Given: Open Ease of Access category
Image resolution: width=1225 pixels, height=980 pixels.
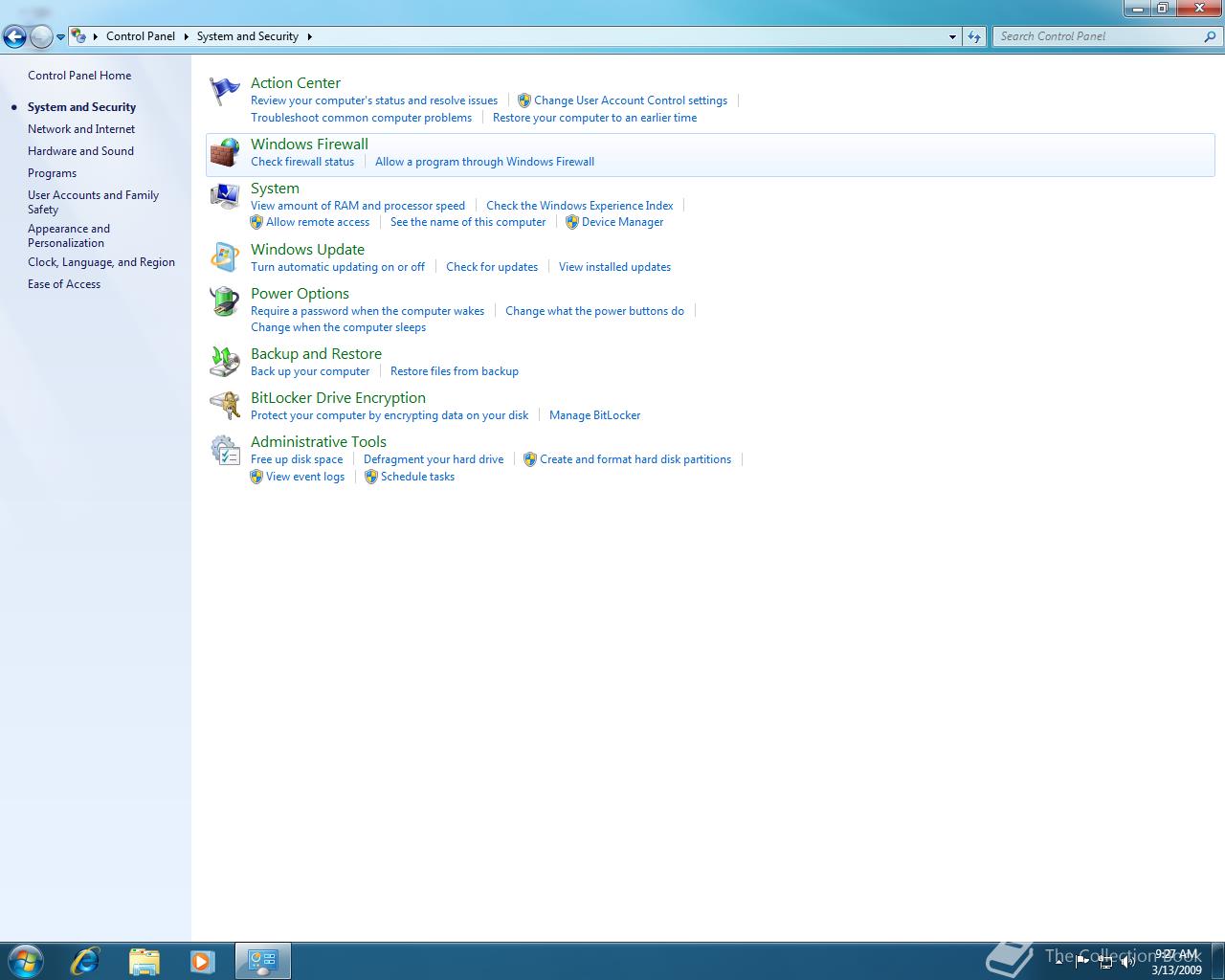Looking at the screenshot, I should pos(64,284).
